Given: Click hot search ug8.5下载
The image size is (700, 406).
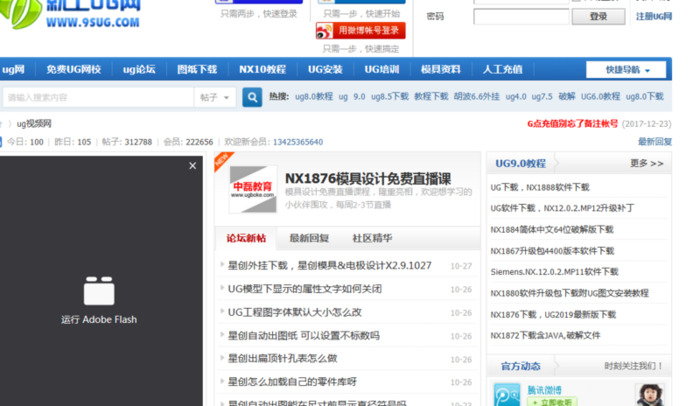Looking at the screenshot, I should [390, 96].
